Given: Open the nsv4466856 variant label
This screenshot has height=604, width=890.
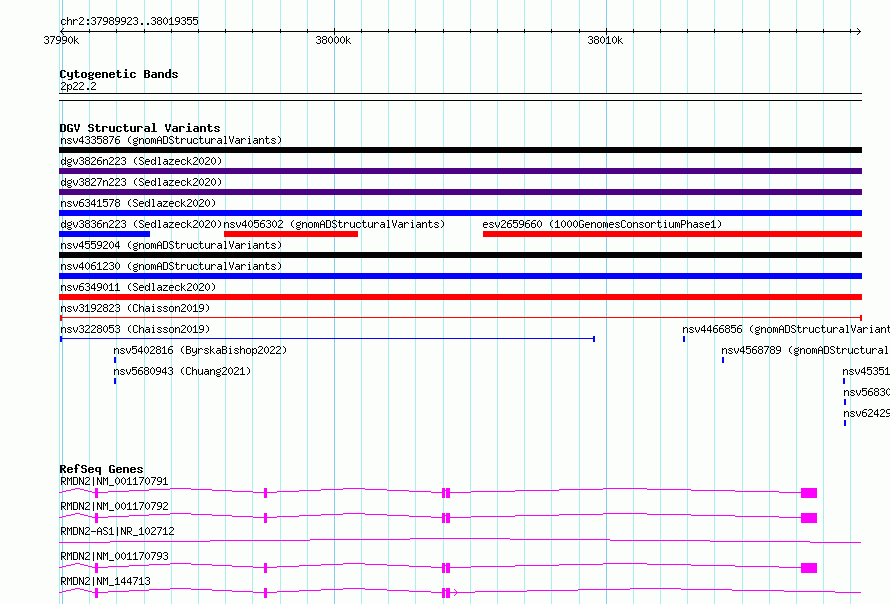Looking at the screenshot, I should pos(786,329).
